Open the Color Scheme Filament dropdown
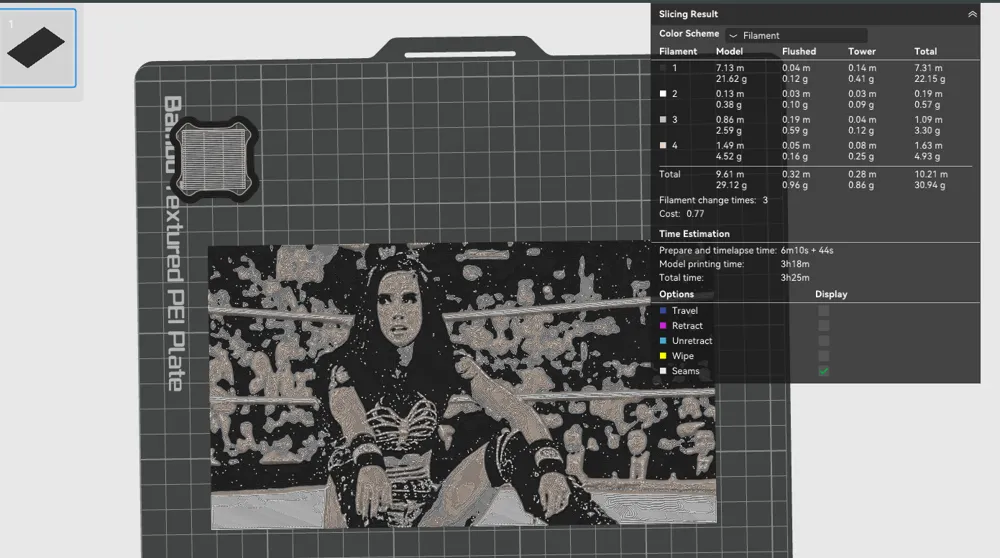 pyautogui.click(x=797, y=36)
